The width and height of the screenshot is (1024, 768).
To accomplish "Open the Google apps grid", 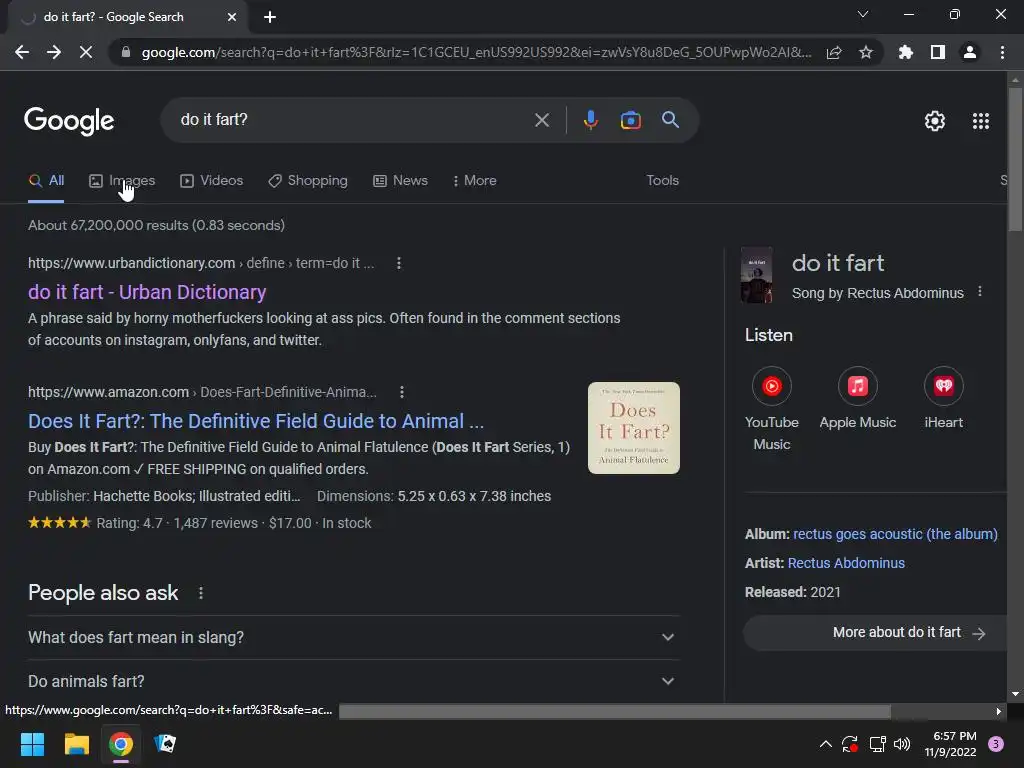I will tap(981, 121).
